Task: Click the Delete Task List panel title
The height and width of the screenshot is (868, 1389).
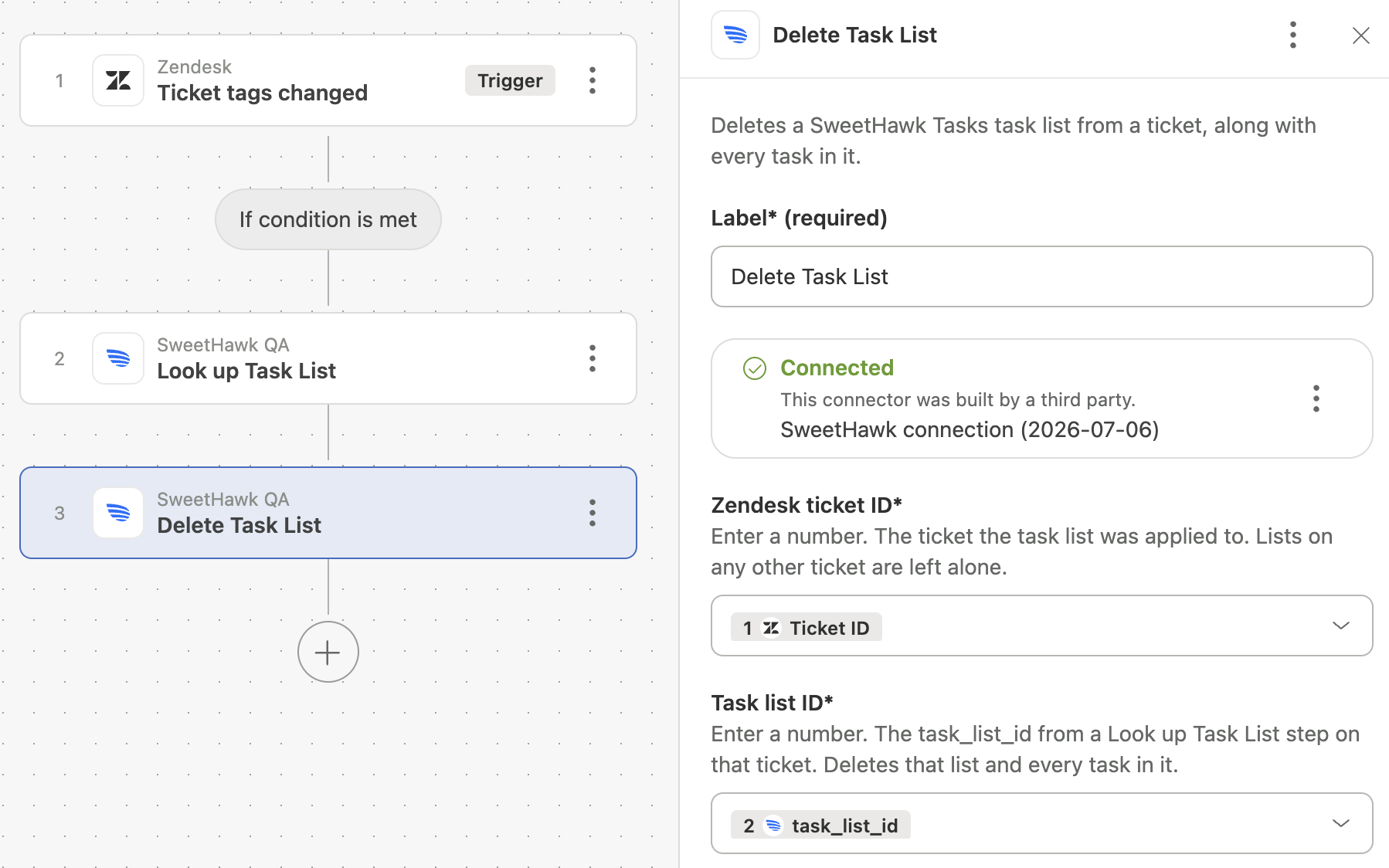Action: point(854,35)
